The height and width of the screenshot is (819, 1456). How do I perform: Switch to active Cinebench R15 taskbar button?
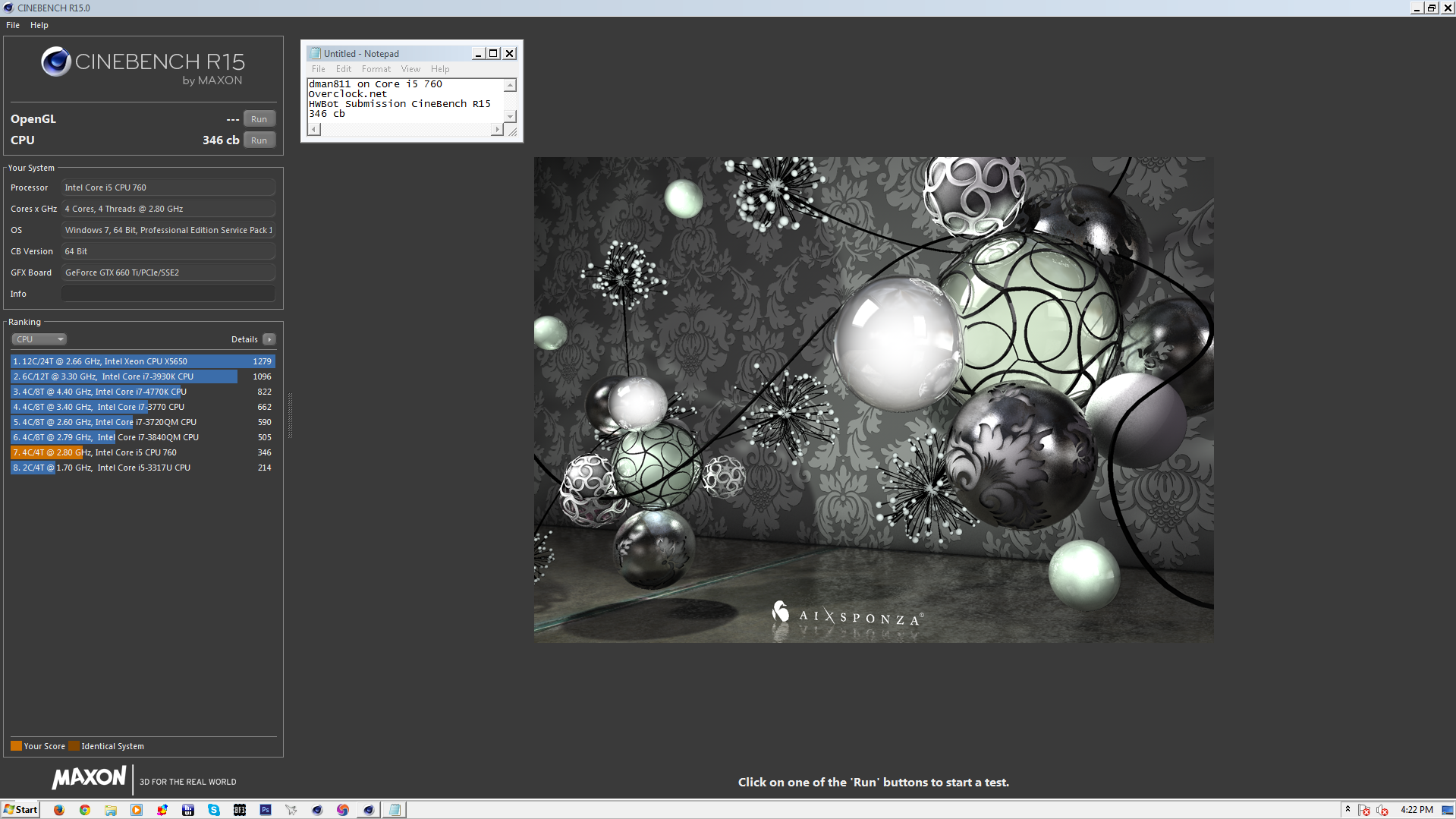pos(369,810)
